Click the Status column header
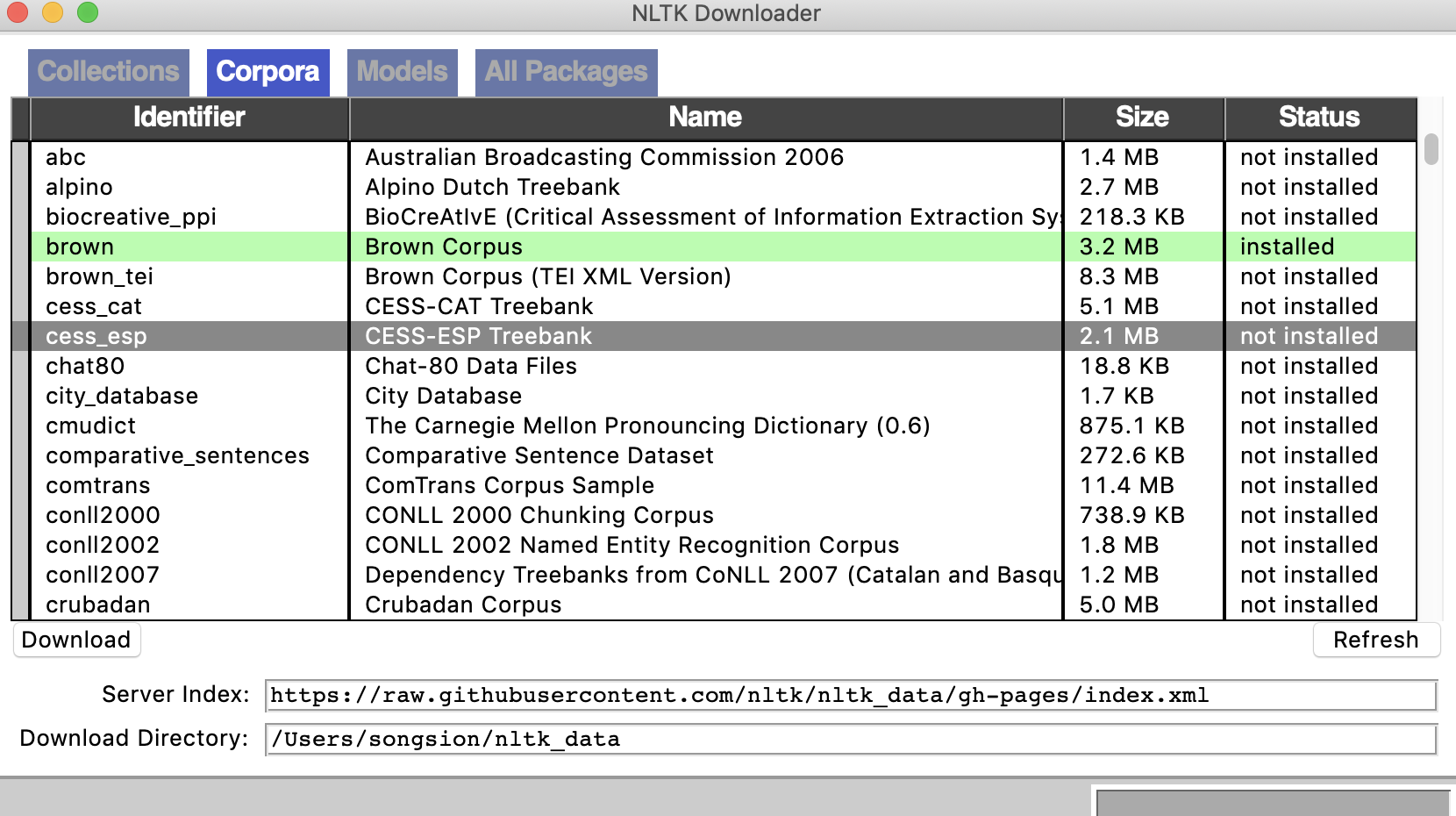Image resolution: width=1456 pixels, height=816 pixels. tap(1319, 118)
